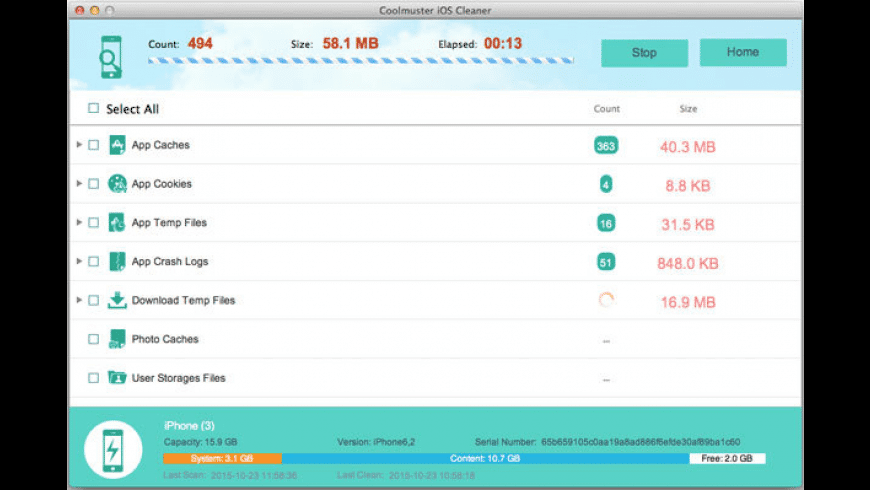
Task: Click the blue Content 10.7 GB storage segment
Action: point(485,458)
